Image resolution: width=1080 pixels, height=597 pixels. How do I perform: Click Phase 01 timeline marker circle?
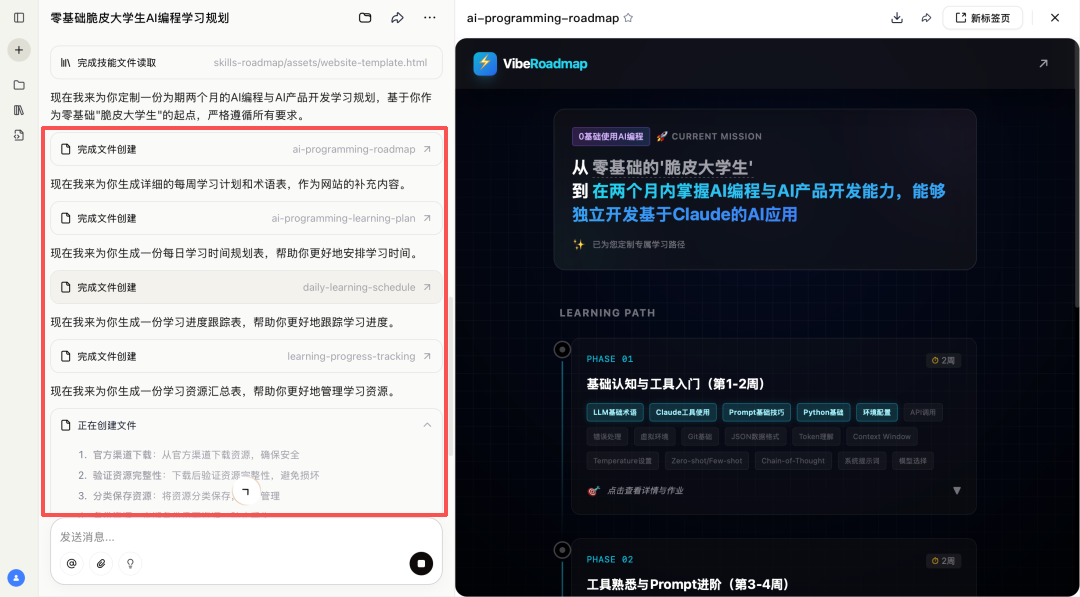(563, 350)
